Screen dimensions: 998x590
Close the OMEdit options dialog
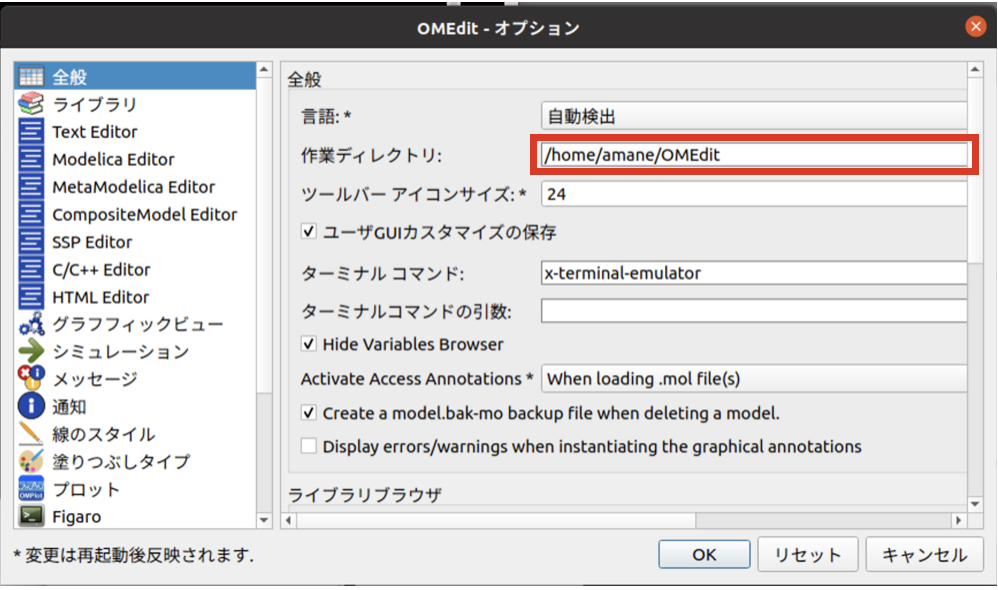[x=975, y=27]
